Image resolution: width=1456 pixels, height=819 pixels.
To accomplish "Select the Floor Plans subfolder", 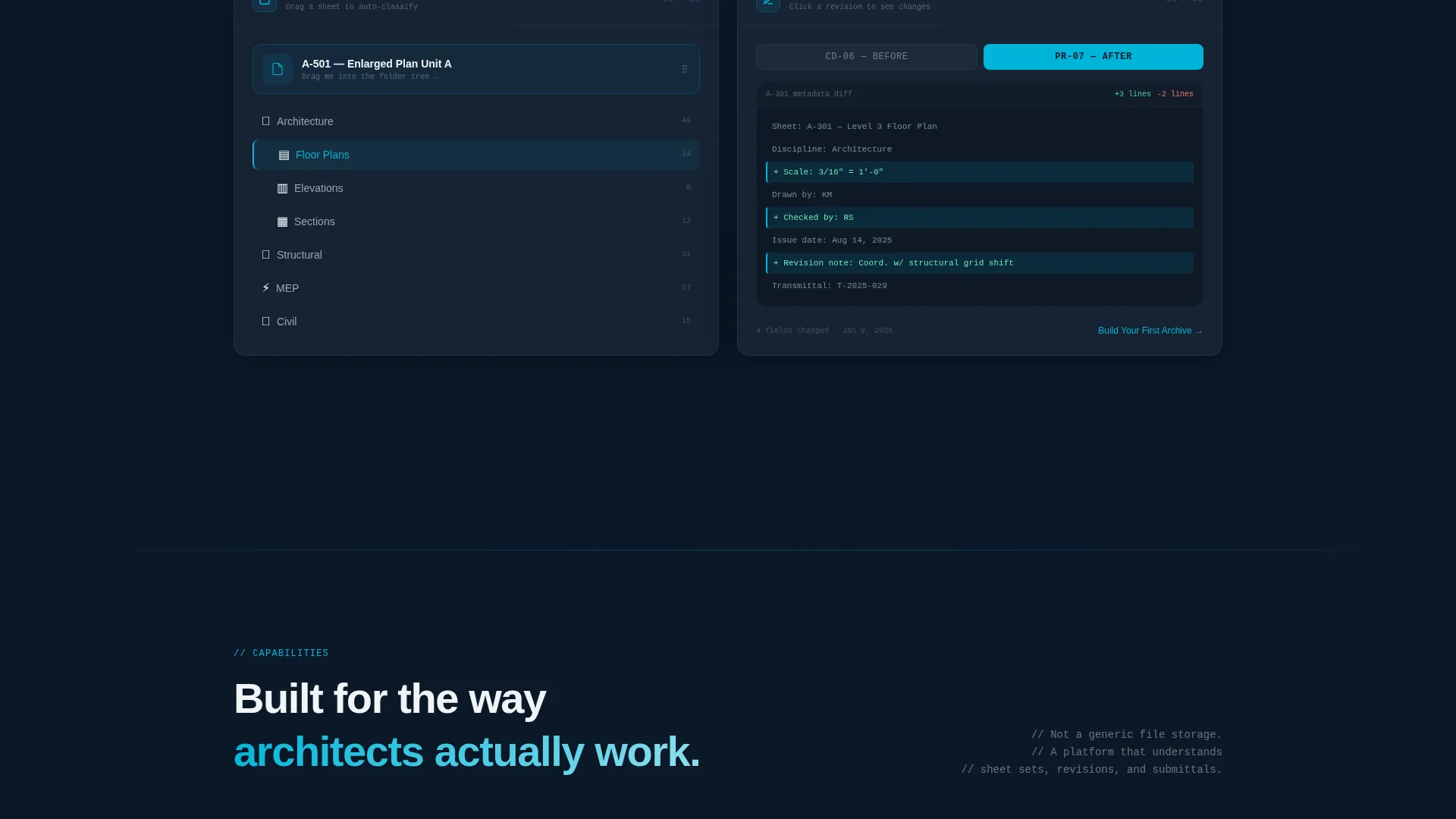I will click(476, 155).
